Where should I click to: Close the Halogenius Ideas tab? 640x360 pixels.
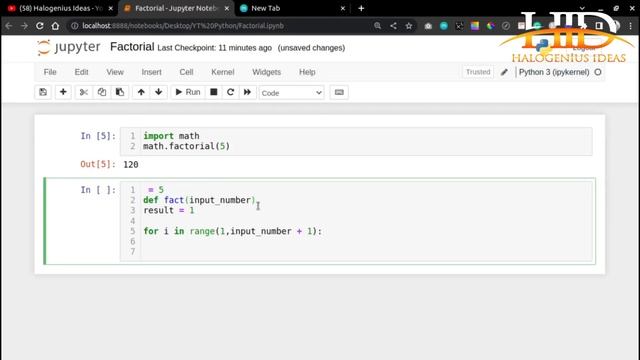click(110, 8)
